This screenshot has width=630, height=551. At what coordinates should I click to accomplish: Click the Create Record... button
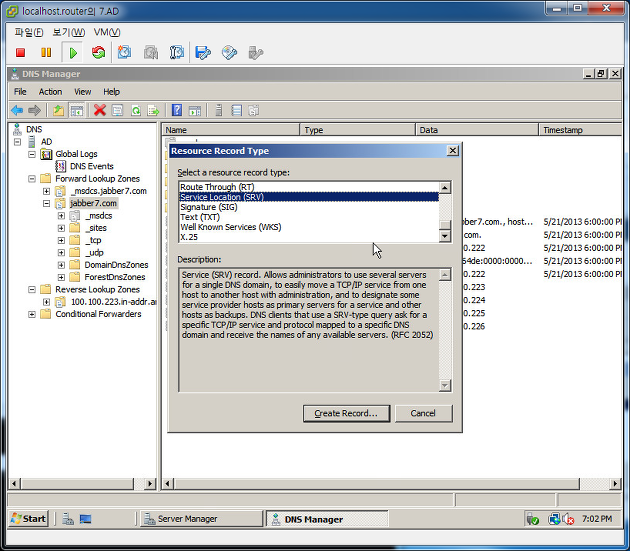(x=346, y=414)
